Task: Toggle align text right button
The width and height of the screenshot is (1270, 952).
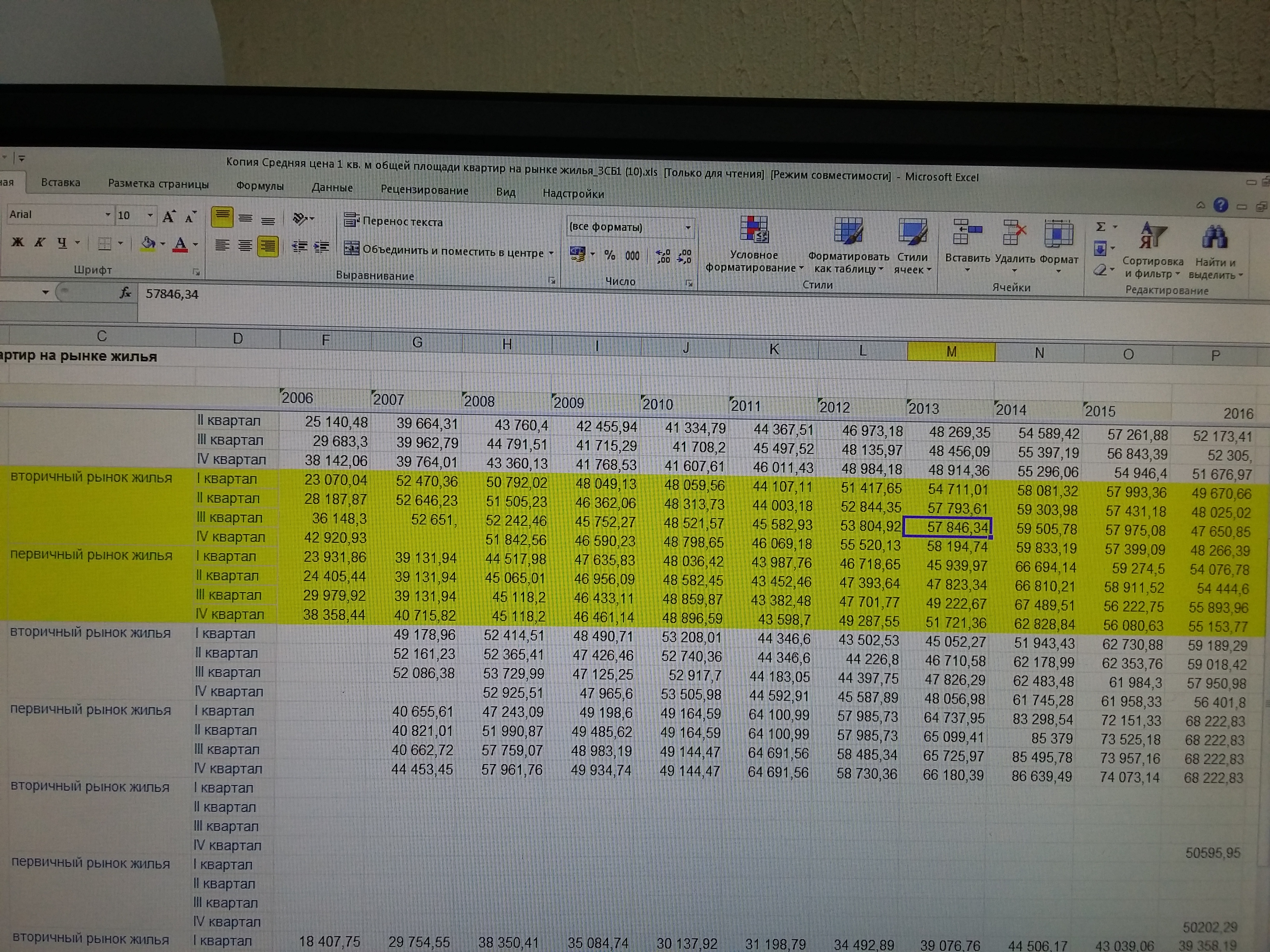Action: coord(268,247)
